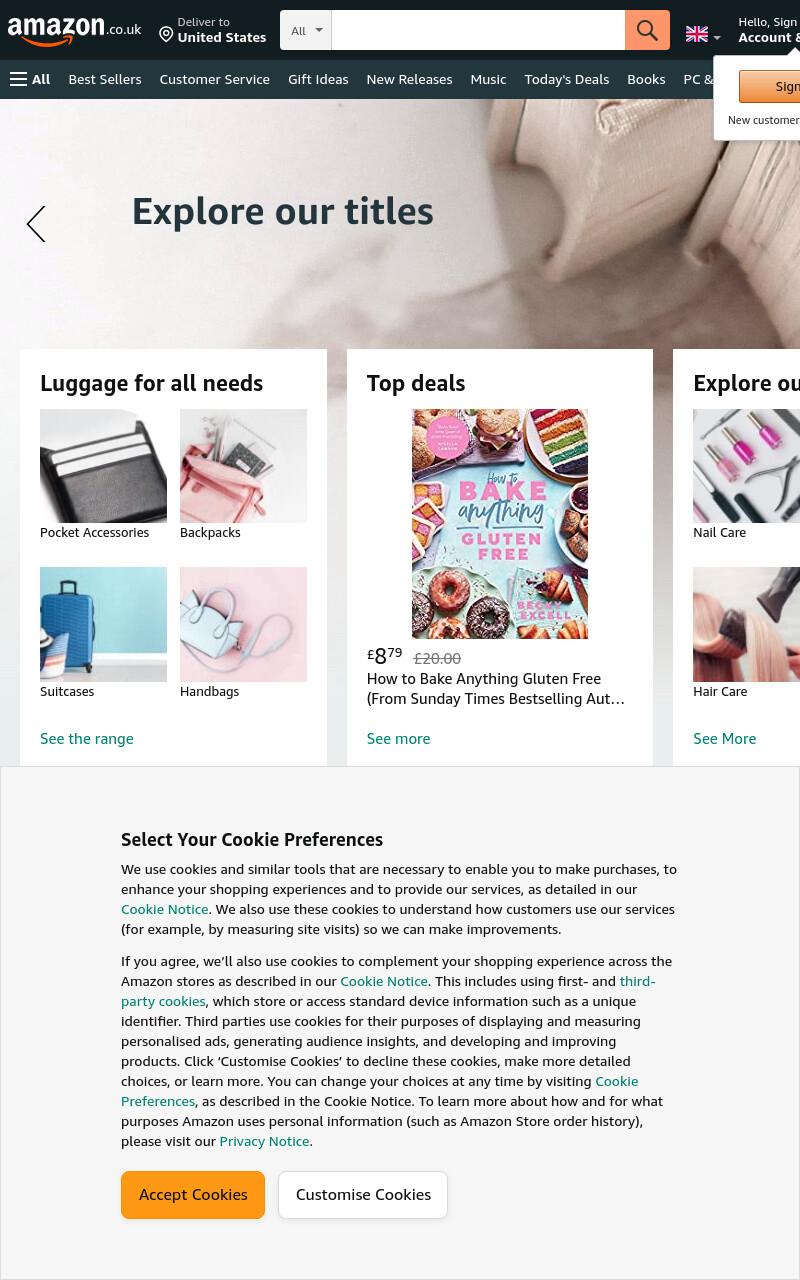Open the Suitcases category image
Screen dimensions: 800x1280
tap(103, 624)
